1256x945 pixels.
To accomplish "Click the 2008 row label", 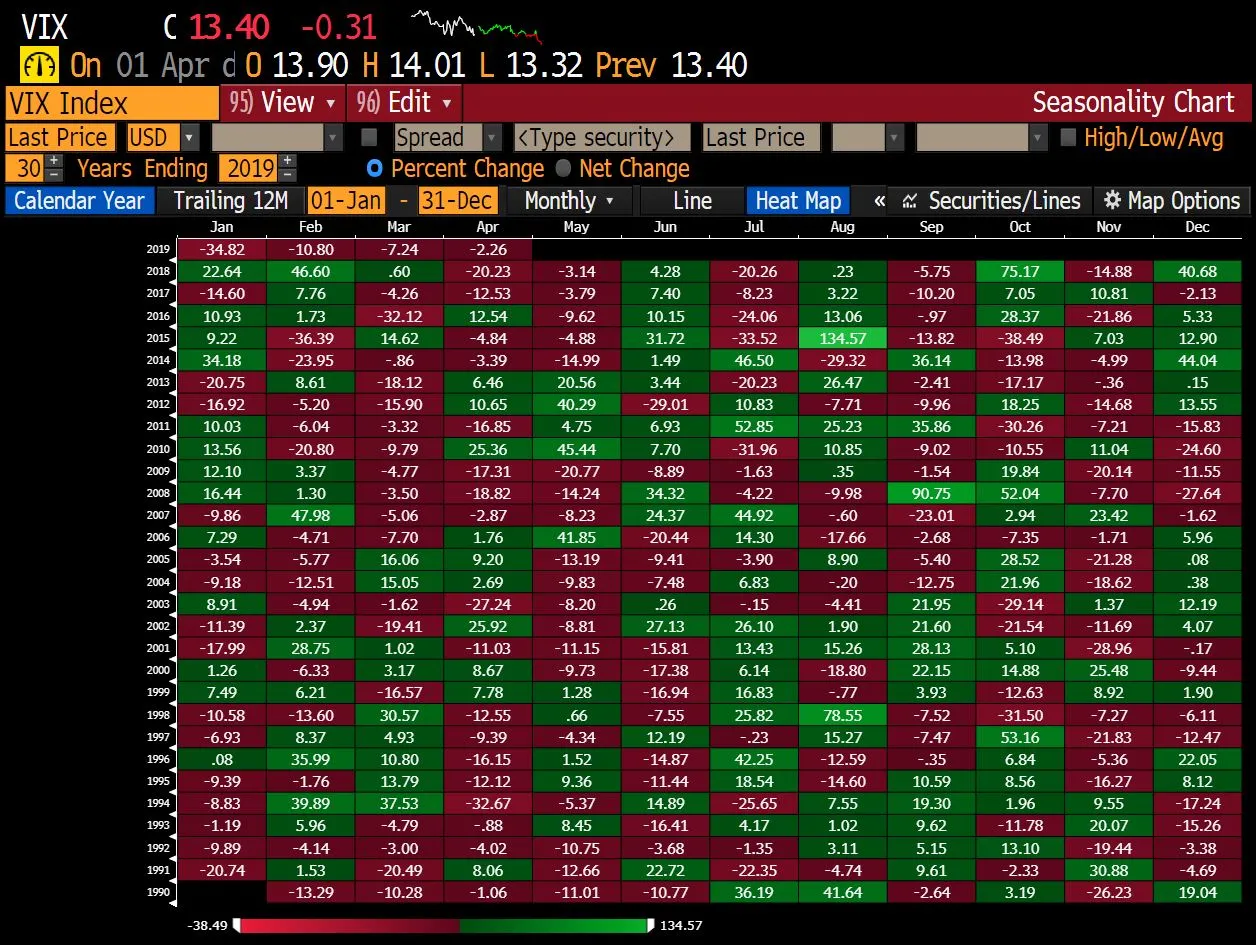I will click(158, 494).
